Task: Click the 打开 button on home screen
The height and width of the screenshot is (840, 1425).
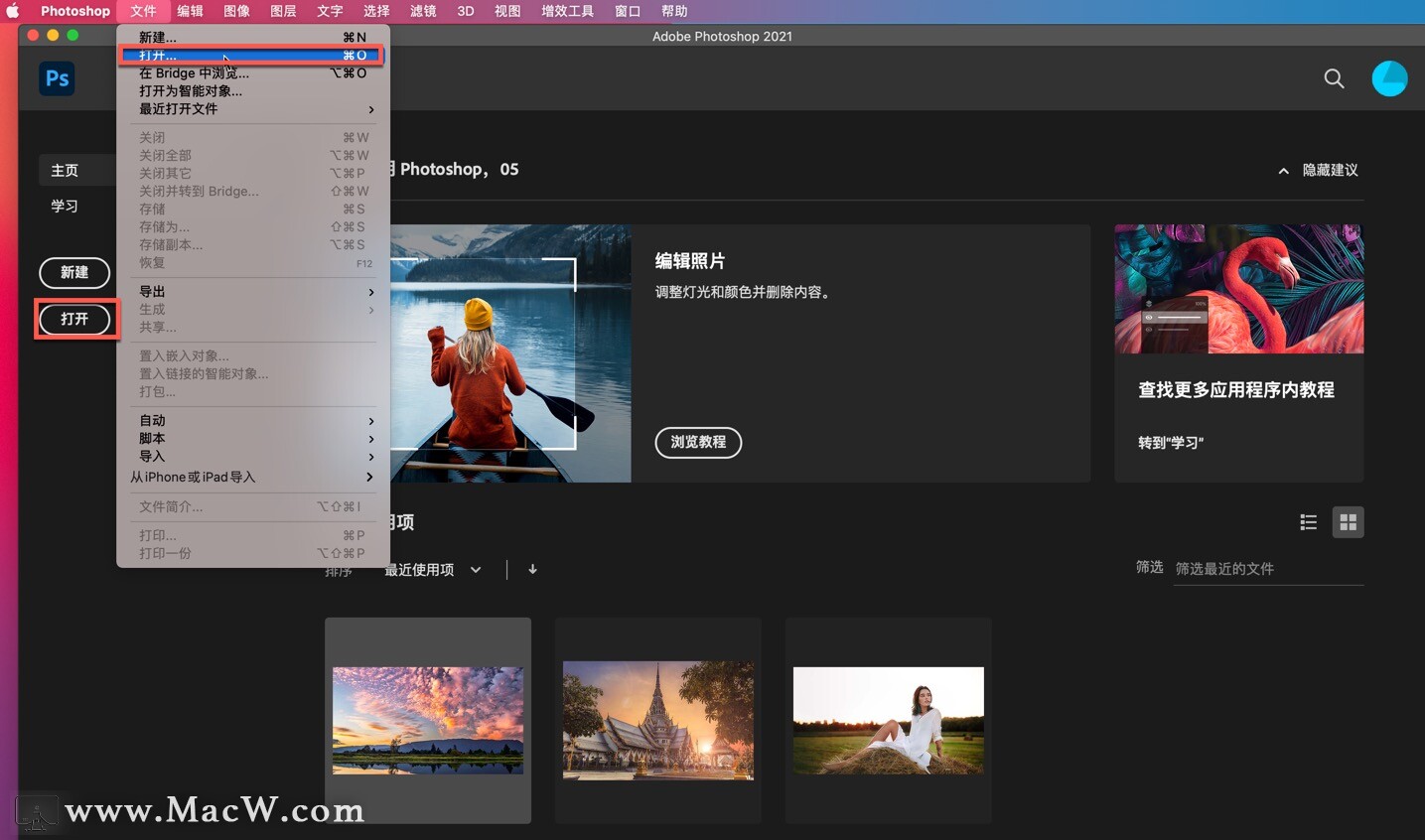Action: [74, 319]
